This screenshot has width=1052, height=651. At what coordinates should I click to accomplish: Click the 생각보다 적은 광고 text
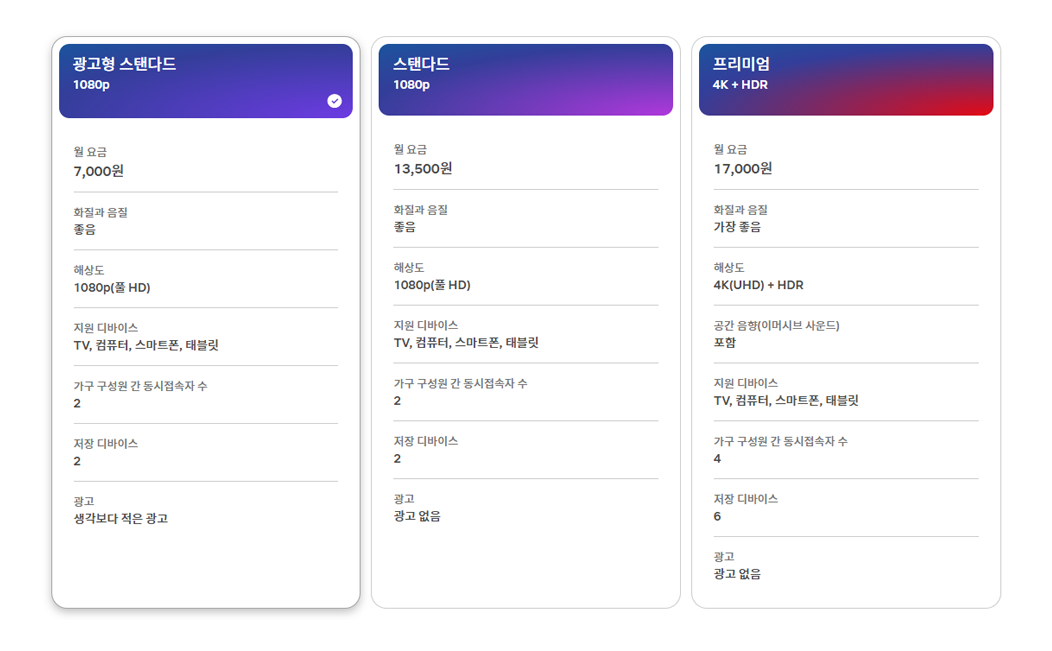point(121,518)
